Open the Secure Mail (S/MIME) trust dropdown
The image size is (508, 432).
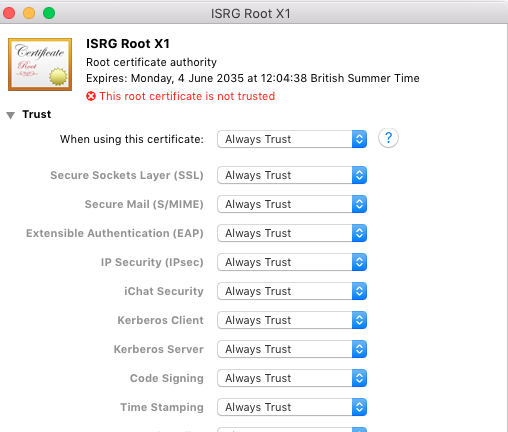[x=292, y=204]
